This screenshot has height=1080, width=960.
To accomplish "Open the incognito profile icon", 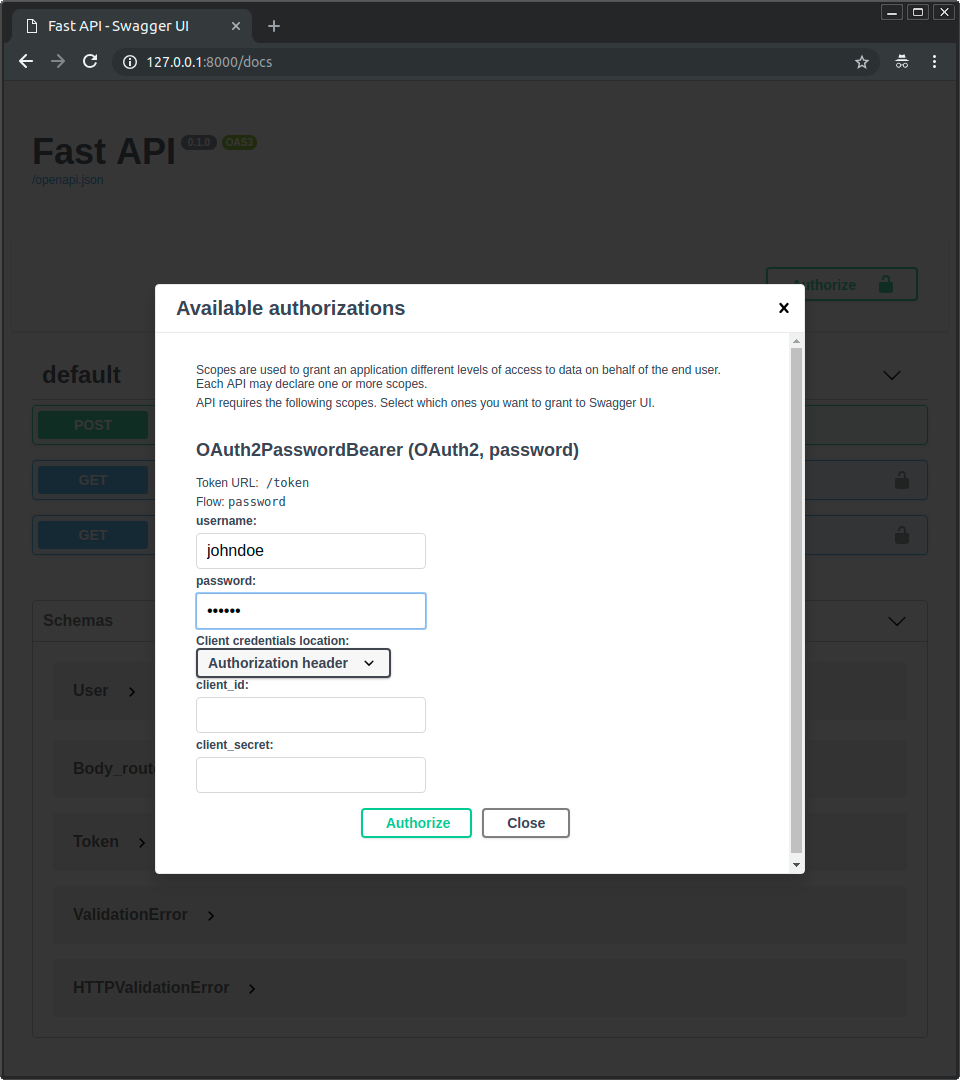I will click(902, 62).
